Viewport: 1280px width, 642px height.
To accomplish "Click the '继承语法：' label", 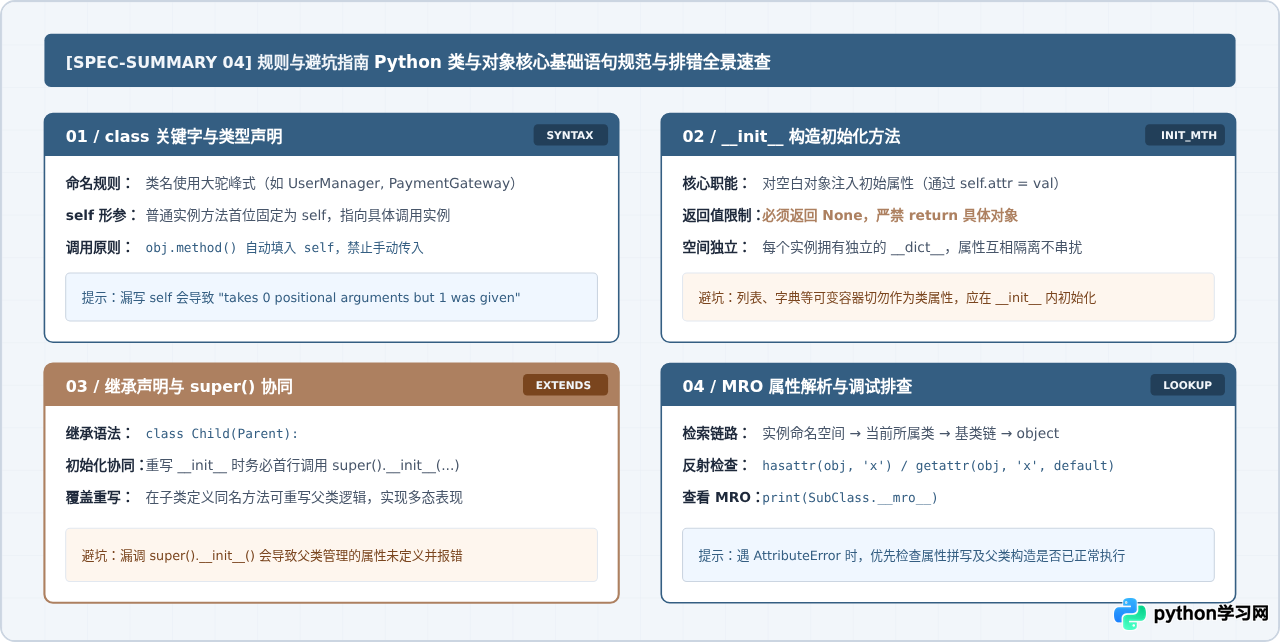I will (100, 433).
